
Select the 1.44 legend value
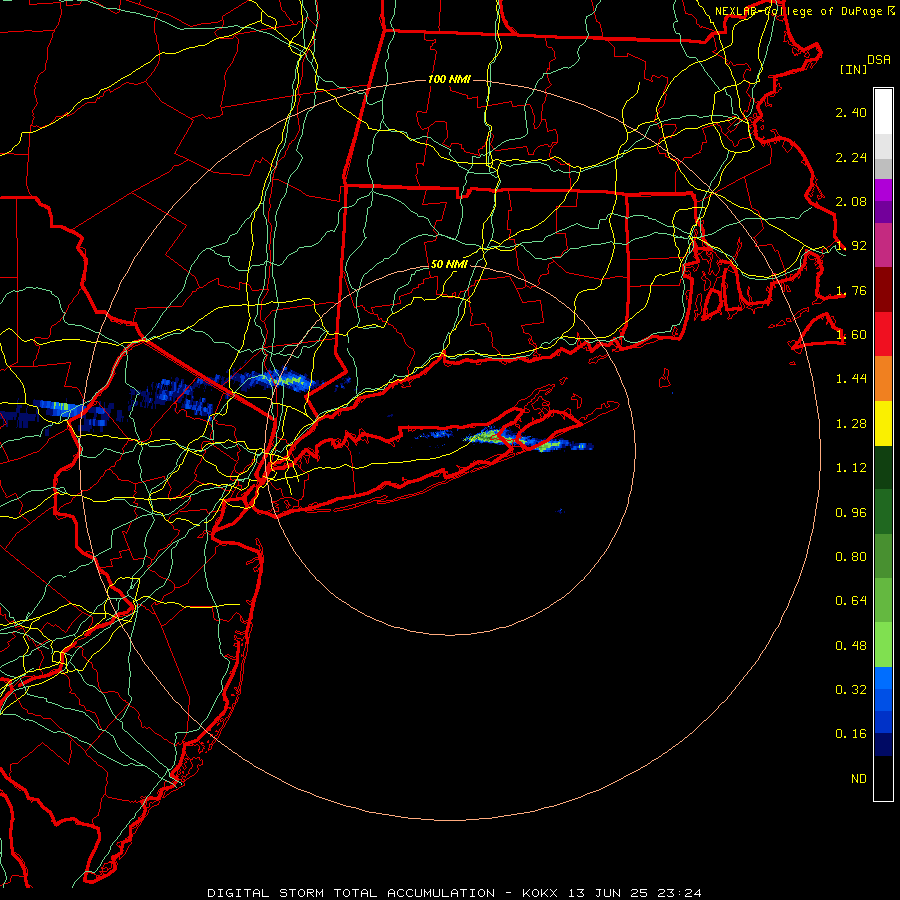pyautogui.click(x=851, y=379)
